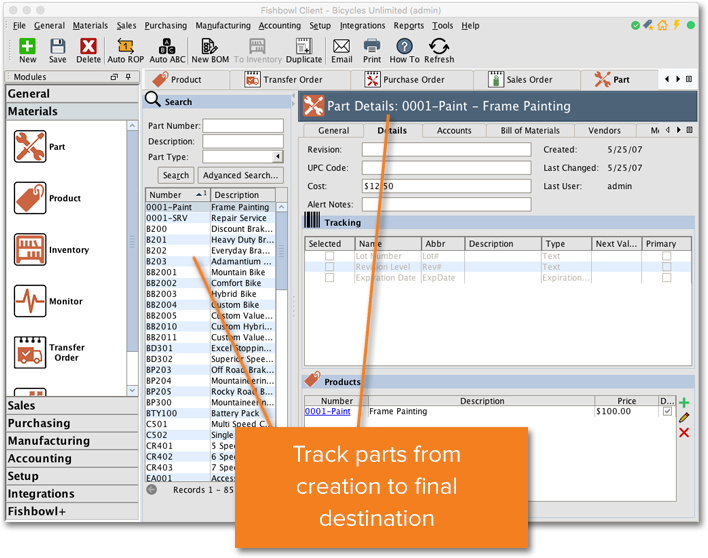Viewport: 708px width, 558px height.
Task: Open the Monitor module icon
Action: coord(30,301)
